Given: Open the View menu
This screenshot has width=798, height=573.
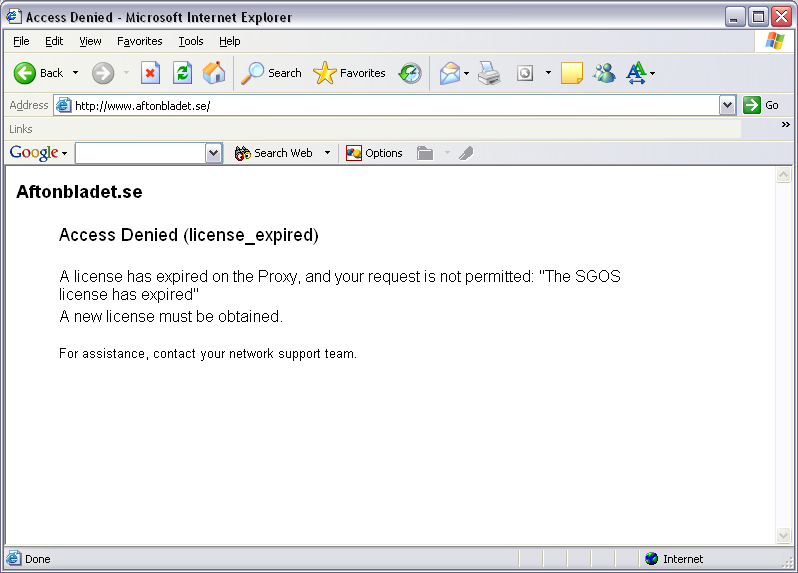Looking at the screenshot, I should pyautogui.click(x=90, y=41).
